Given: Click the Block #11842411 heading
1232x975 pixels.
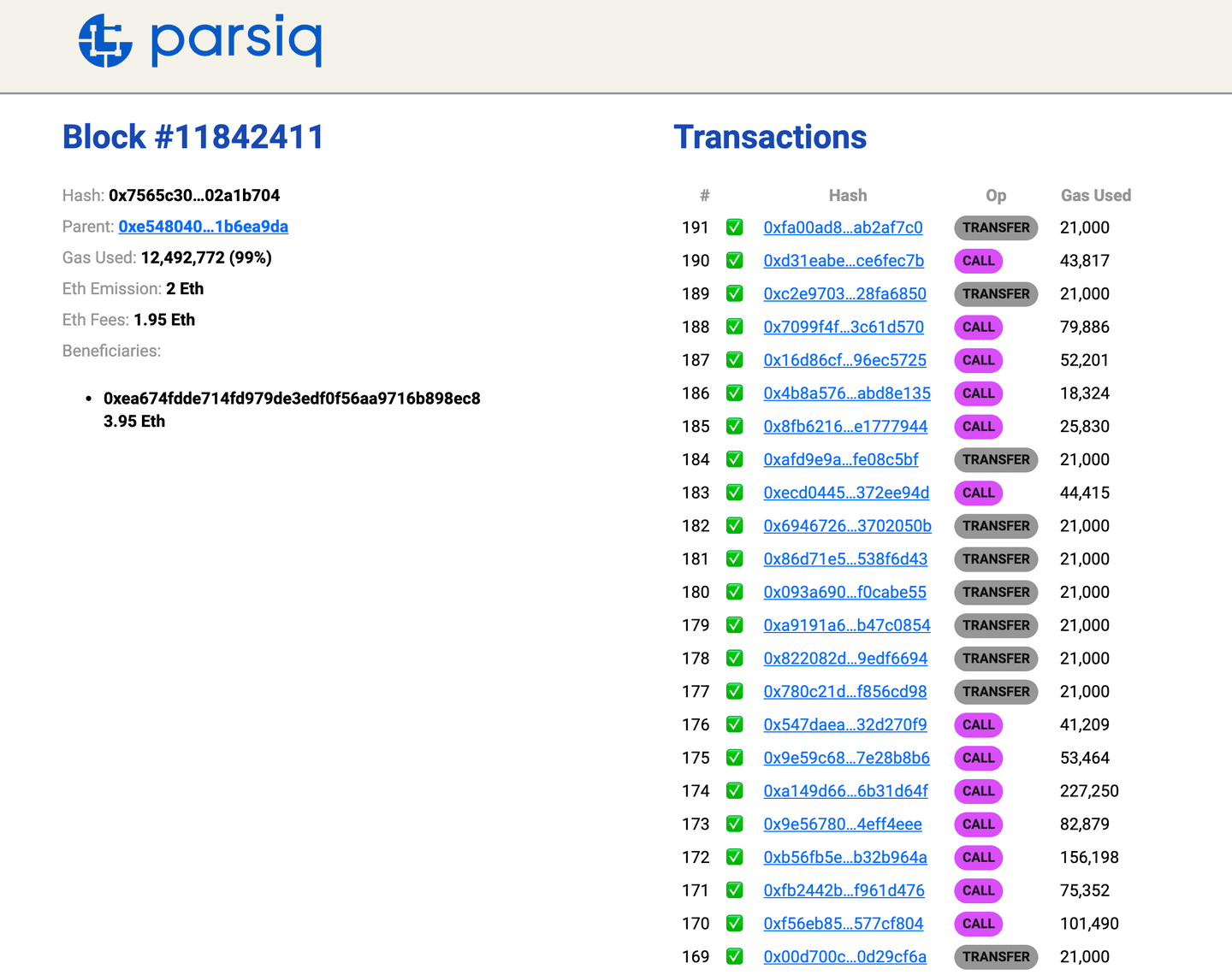Looking at the screenshot, I should 193,137.
